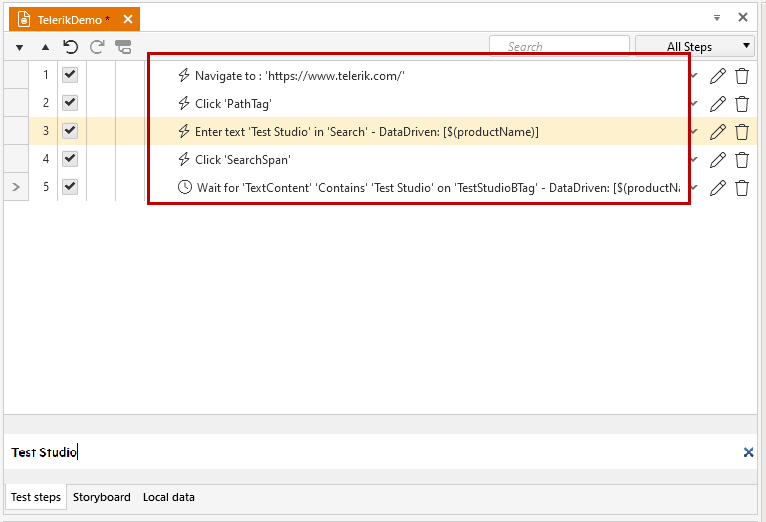The height and width of the screenshot is (522, 766).
Task: Edit step 4 Click 'SearchSpan' with pencil
Action: tap(718, 160)
